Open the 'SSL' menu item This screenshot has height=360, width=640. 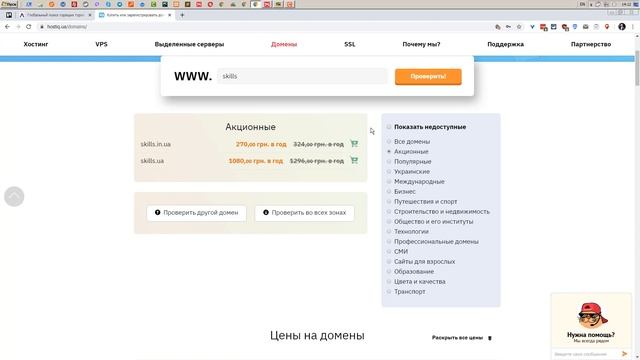pos(350,44)
